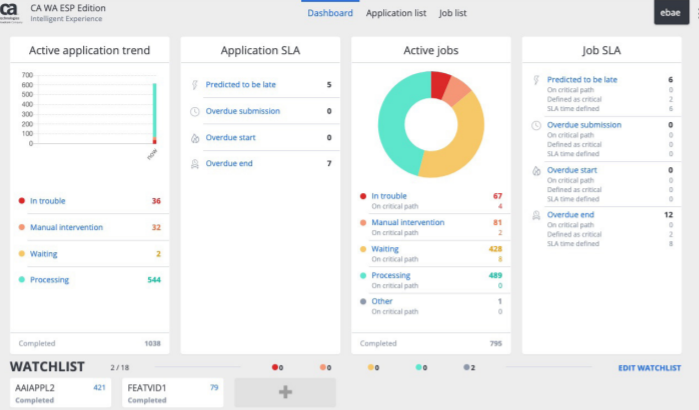Click the flame icon beside Application SLA Overdue start
The height and width of the screenshot is (410, 699).
[195, 138]
